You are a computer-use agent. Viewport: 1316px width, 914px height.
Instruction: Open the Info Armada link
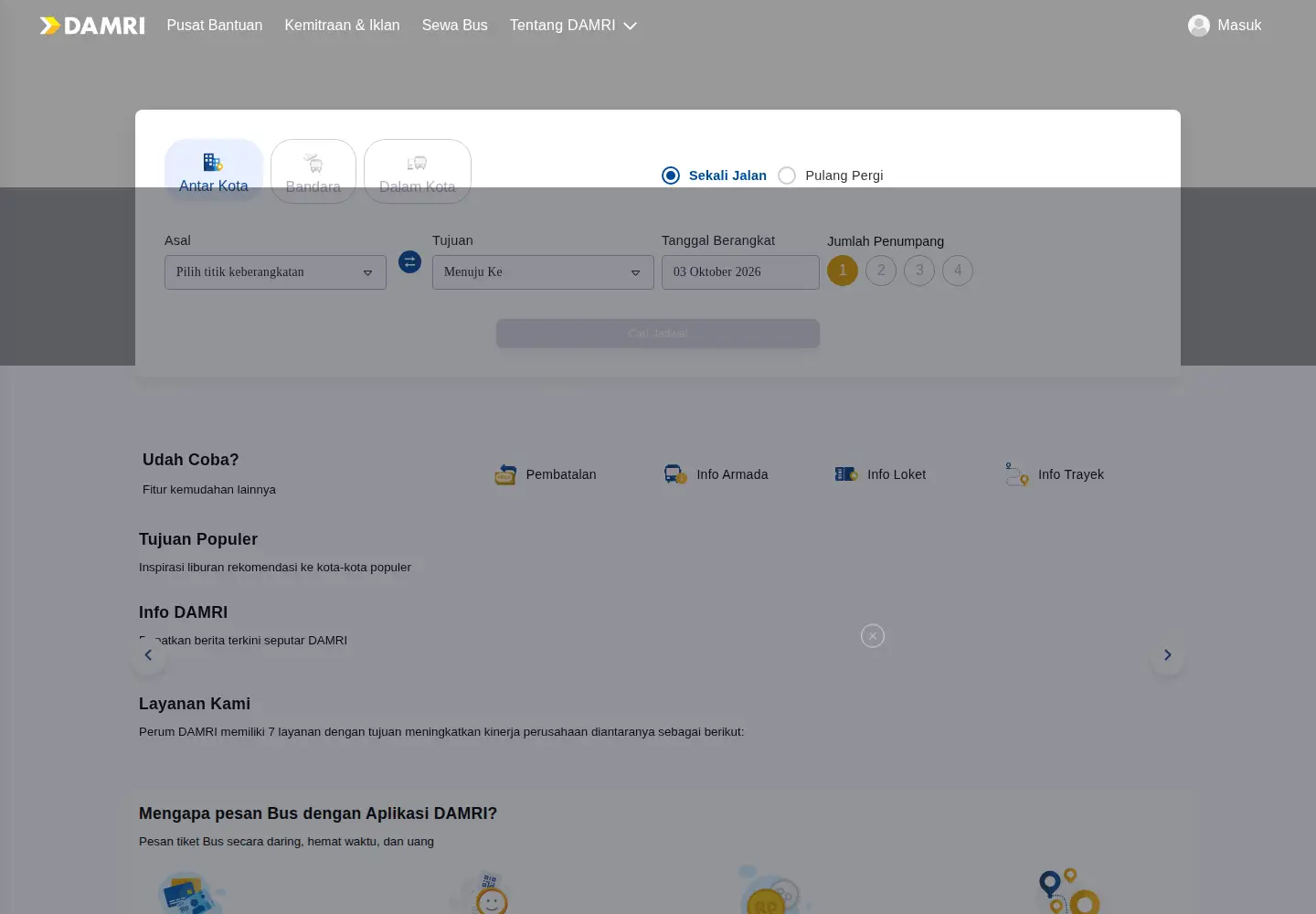click(732, 474)
